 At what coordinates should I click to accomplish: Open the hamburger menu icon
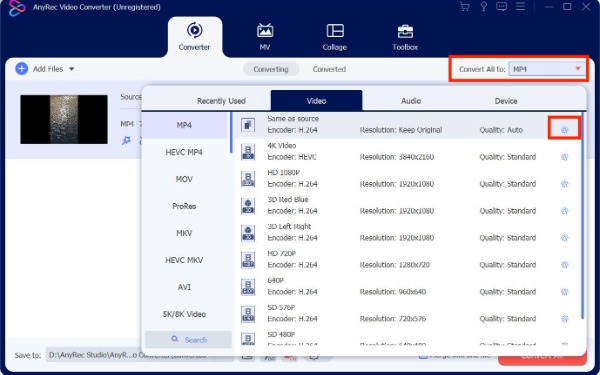point(520,7)
